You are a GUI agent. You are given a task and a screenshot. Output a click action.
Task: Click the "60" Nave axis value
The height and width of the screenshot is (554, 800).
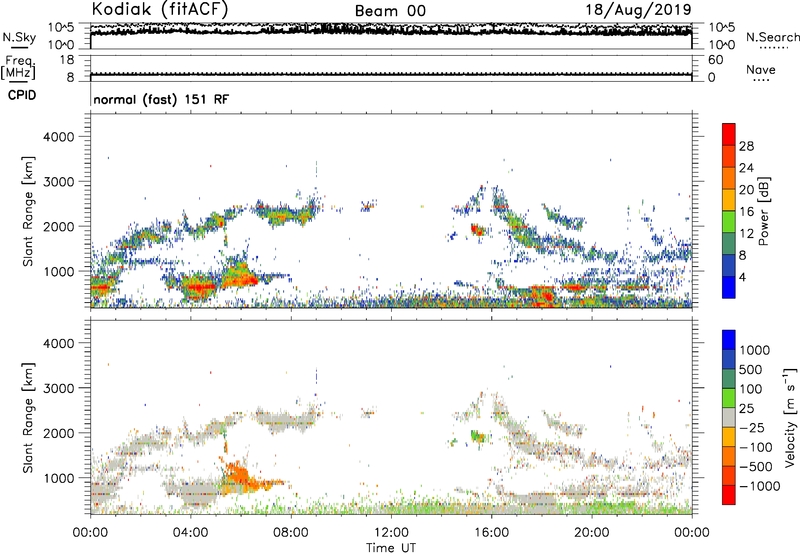point(715,60)
